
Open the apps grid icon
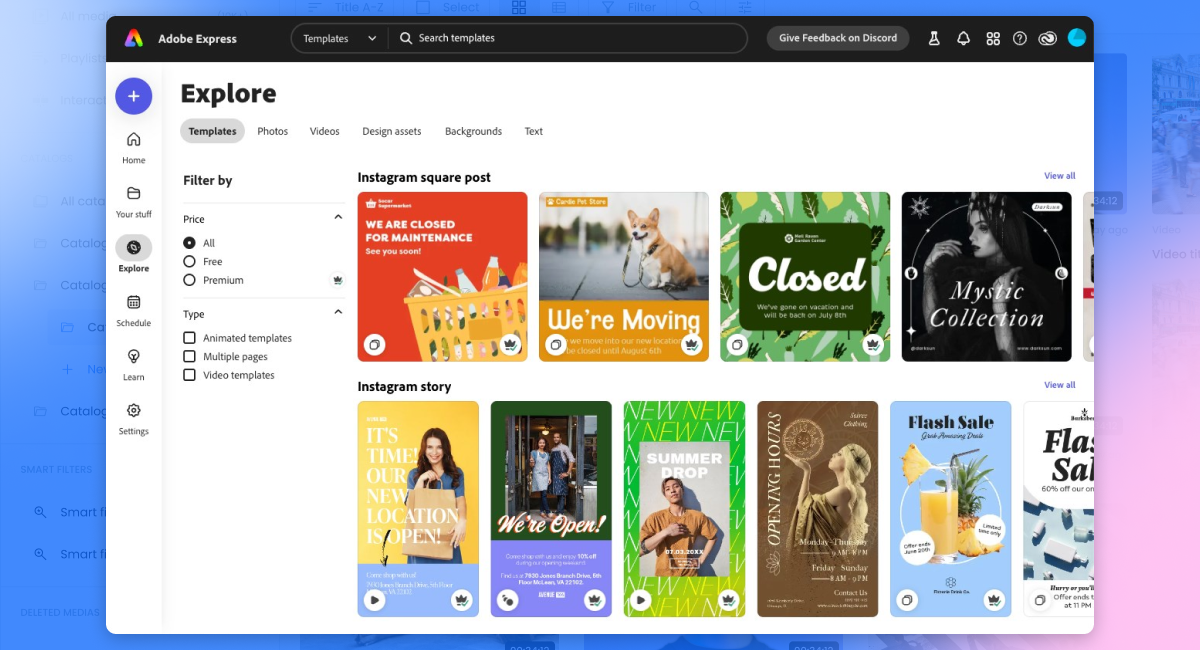click(x=992, y=39)
